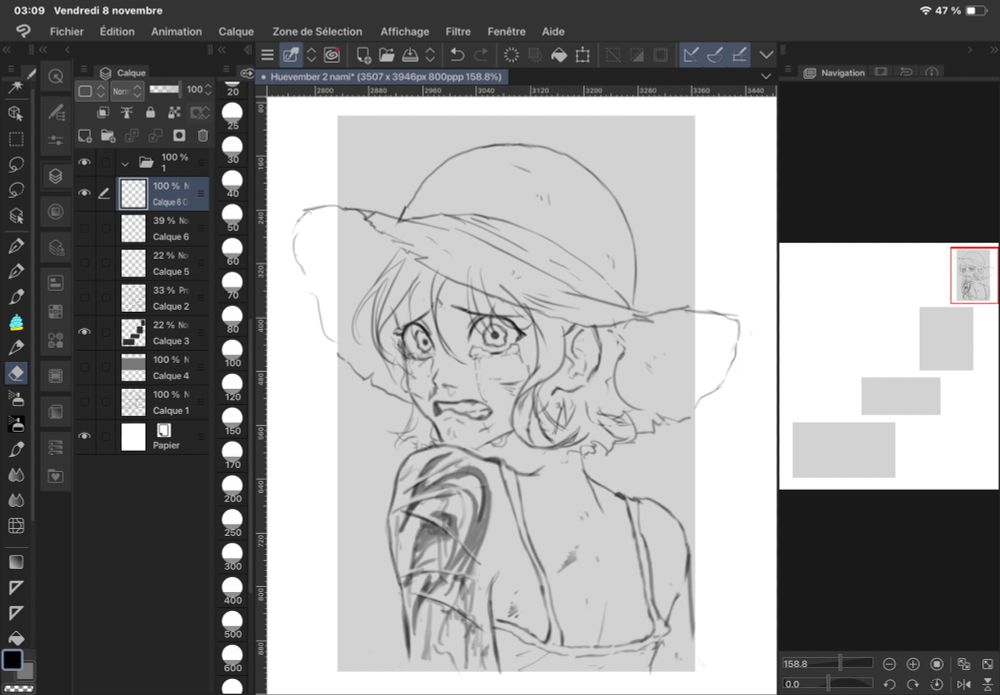This screenshot has height=695, width=1000.
Task: Save the canvas using the save icon
Action: click(x=410, y=55)
